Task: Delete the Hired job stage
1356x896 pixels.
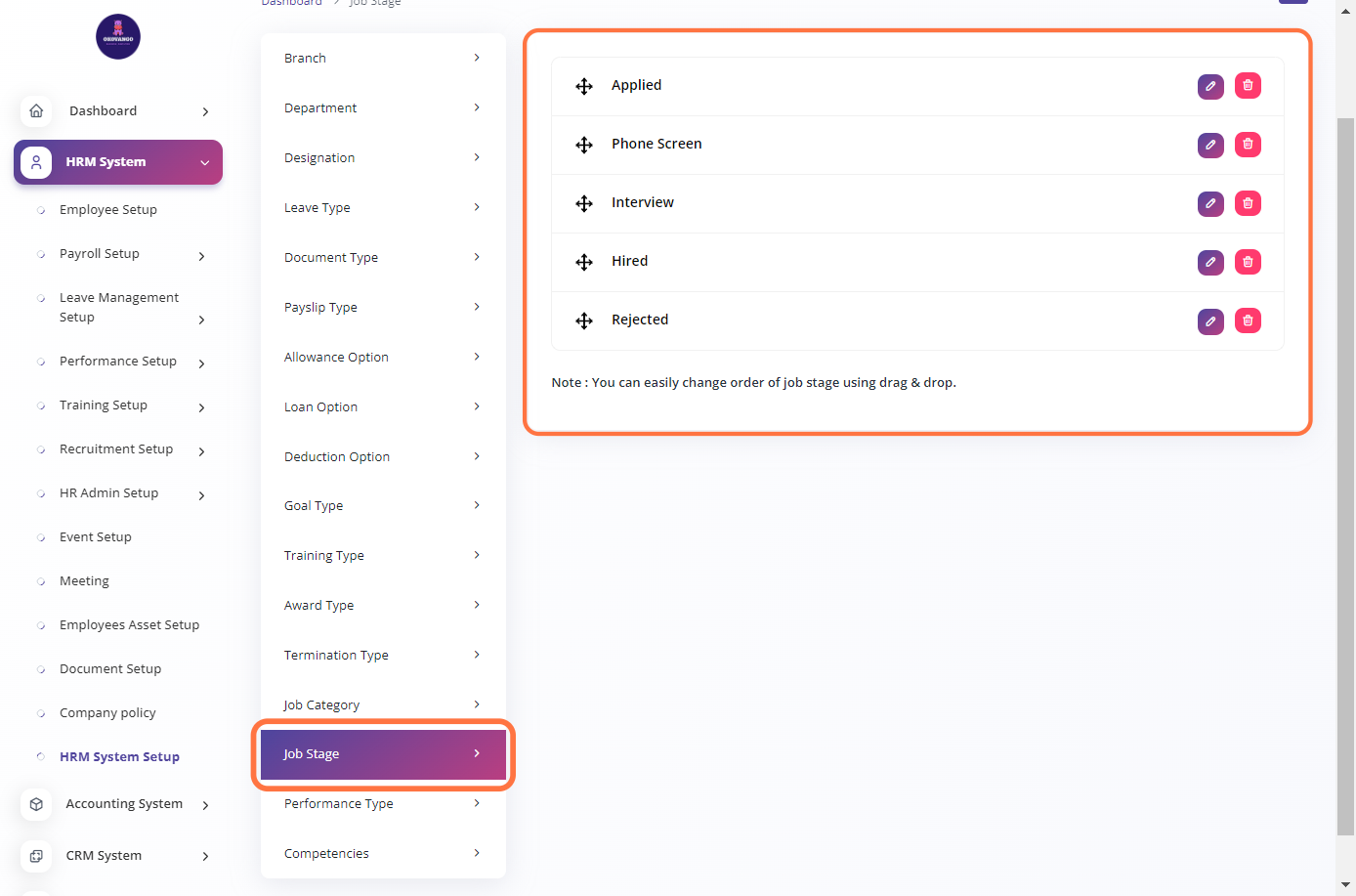Action: (1248, 262)
